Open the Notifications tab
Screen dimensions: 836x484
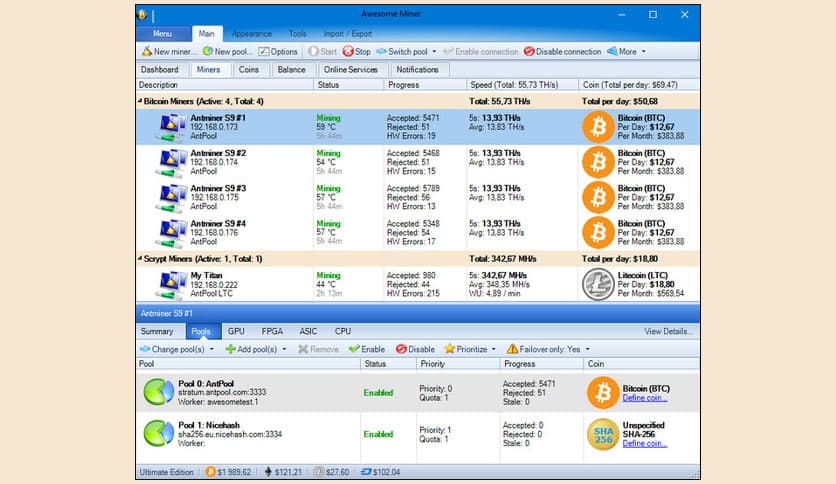[417, 69]
